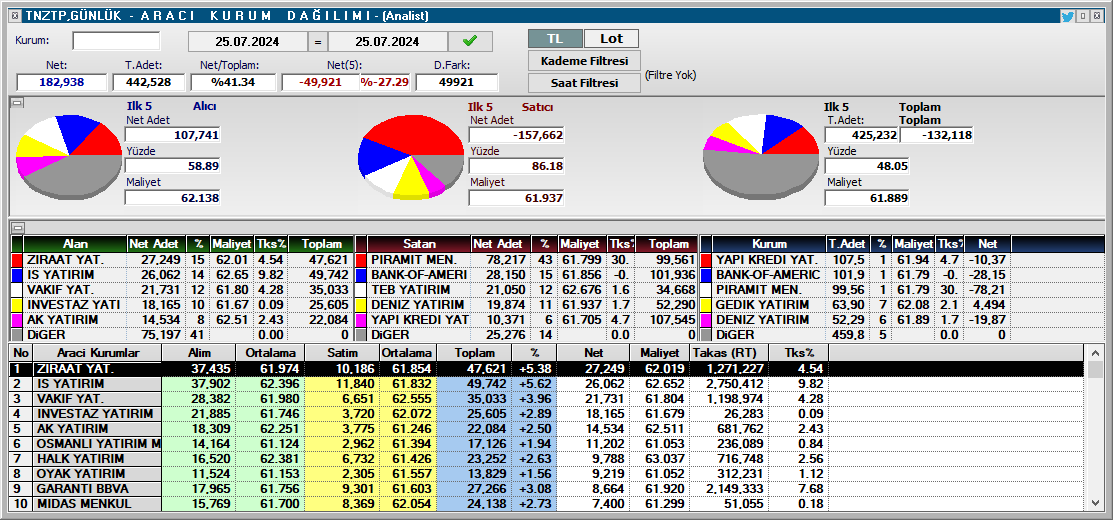Click the start date 25.07.2024 field

(248, 42)
